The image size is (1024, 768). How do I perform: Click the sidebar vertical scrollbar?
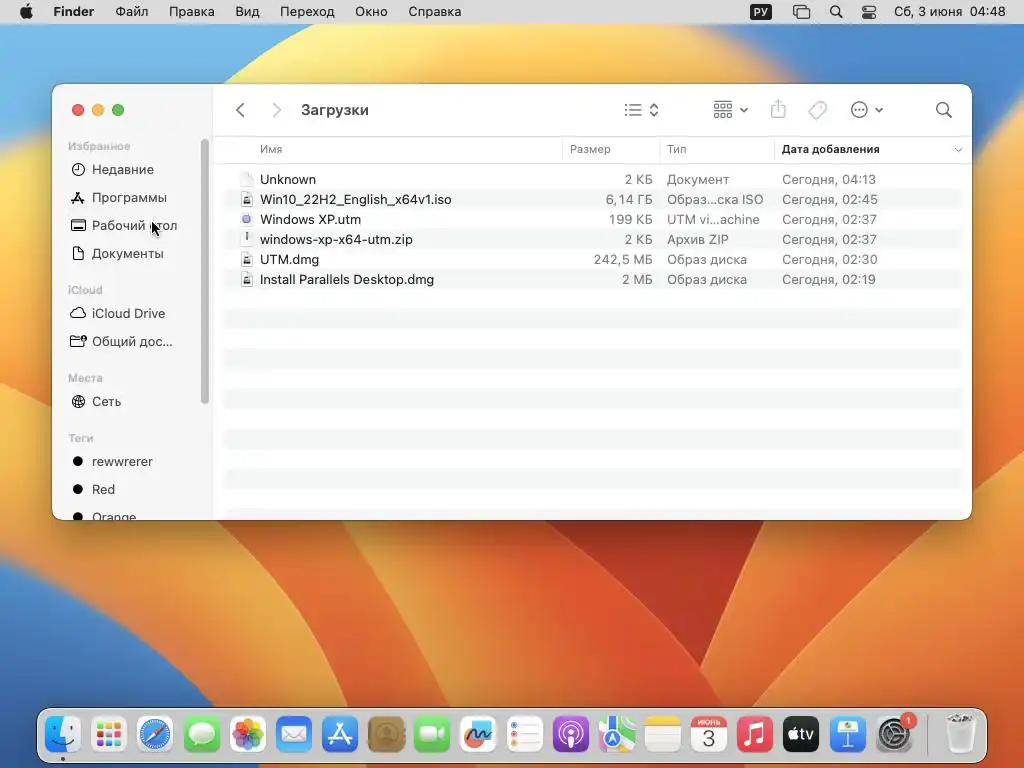(x=204, y=271)
